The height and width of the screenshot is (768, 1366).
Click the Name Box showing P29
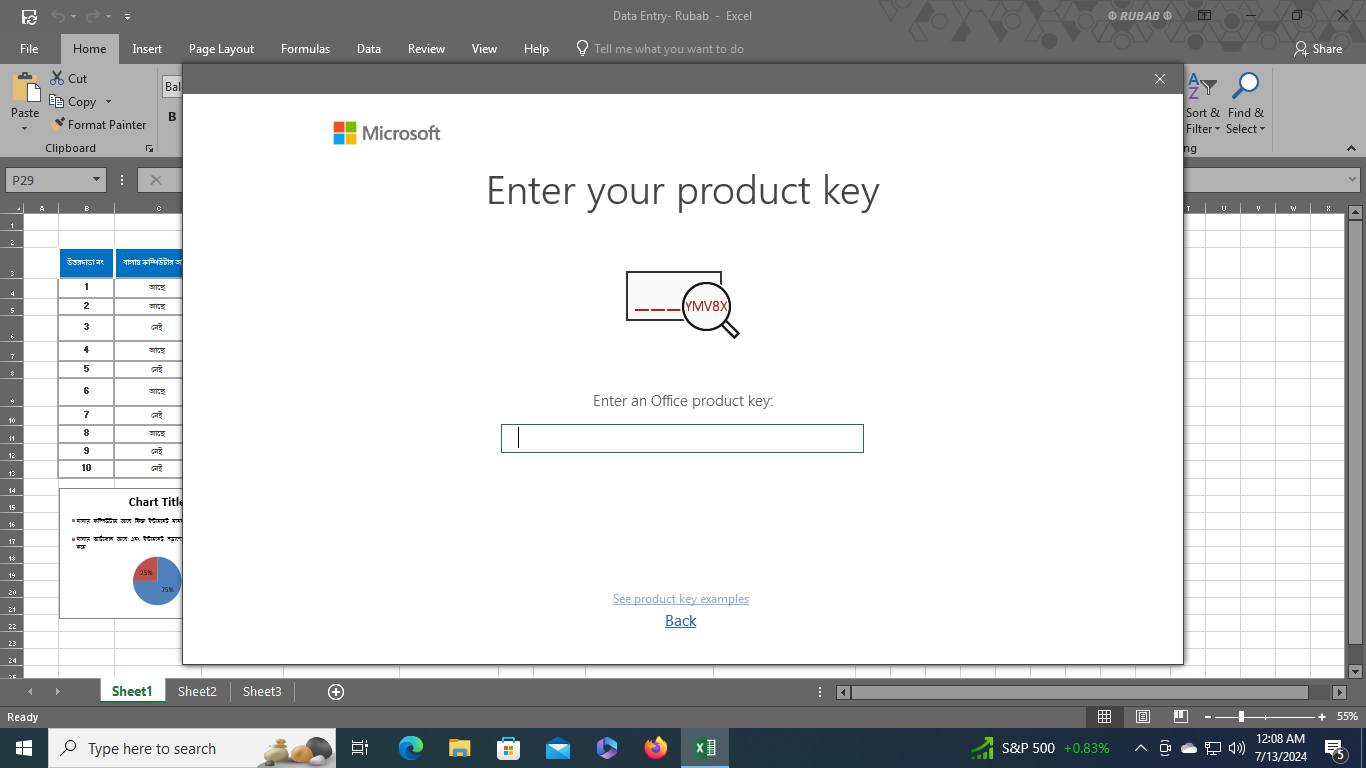[48, 180]
